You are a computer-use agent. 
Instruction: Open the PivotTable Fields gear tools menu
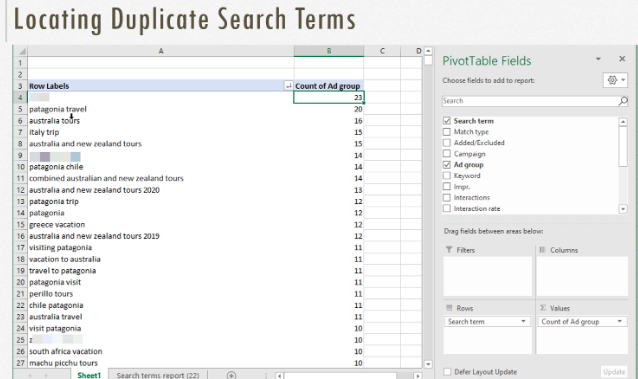point(615,80)
